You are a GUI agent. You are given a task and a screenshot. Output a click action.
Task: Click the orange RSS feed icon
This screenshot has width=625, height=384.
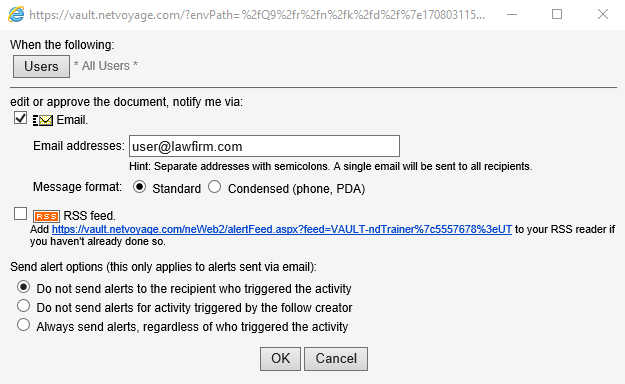[46, 216]
